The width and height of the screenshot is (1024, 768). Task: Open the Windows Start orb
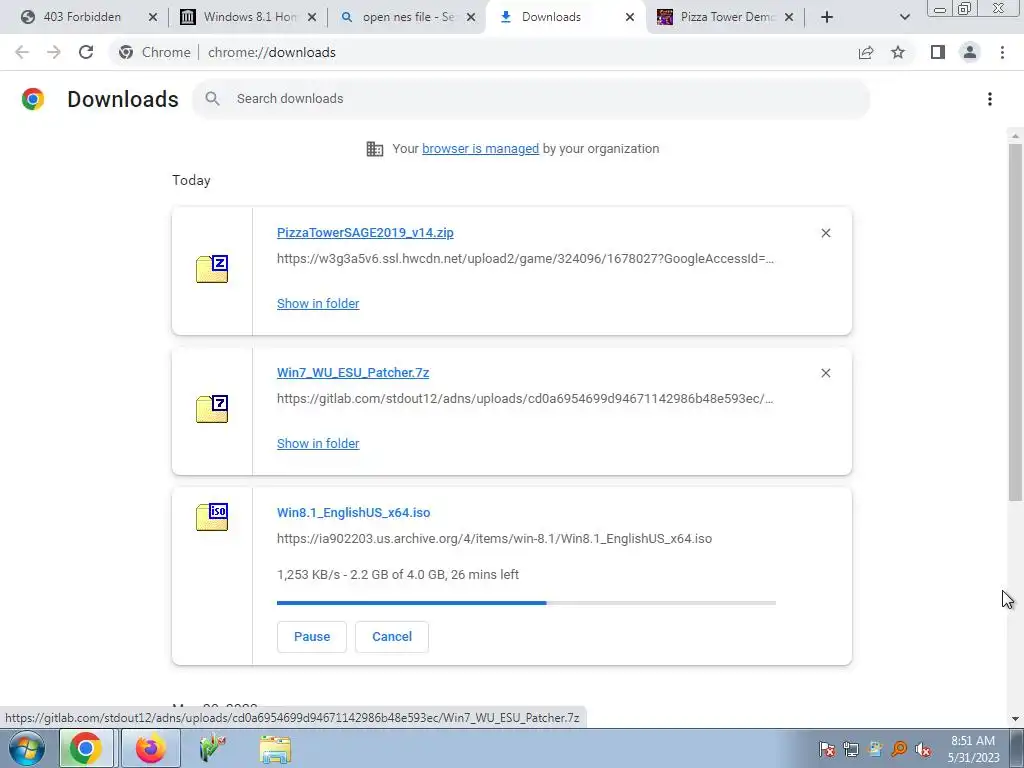click(x=27, y=748)
